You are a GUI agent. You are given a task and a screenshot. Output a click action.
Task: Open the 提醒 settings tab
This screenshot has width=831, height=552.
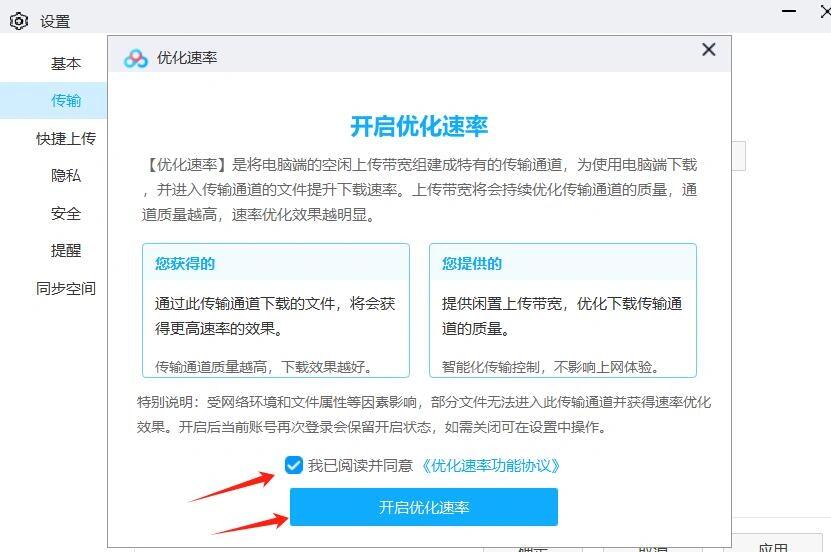pyautogui.click(x=66, y=250)
